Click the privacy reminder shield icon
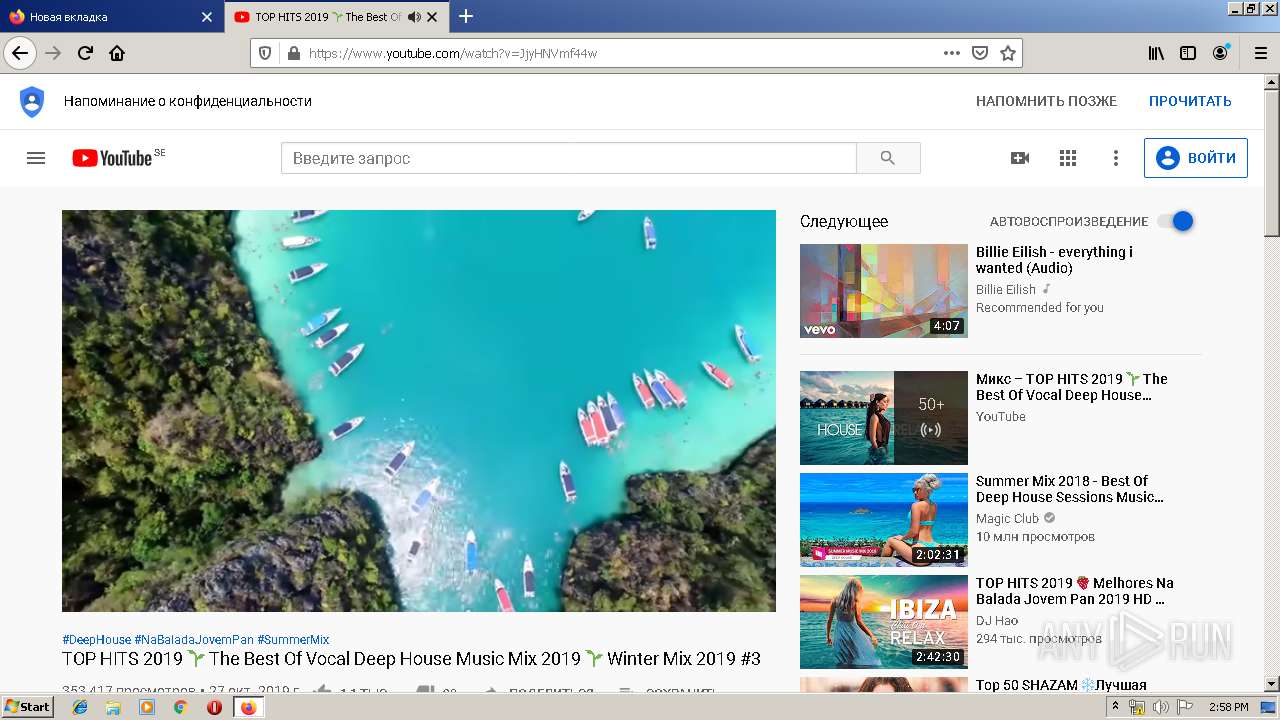This screenshot has width=1280, height=720. (32, 101)
